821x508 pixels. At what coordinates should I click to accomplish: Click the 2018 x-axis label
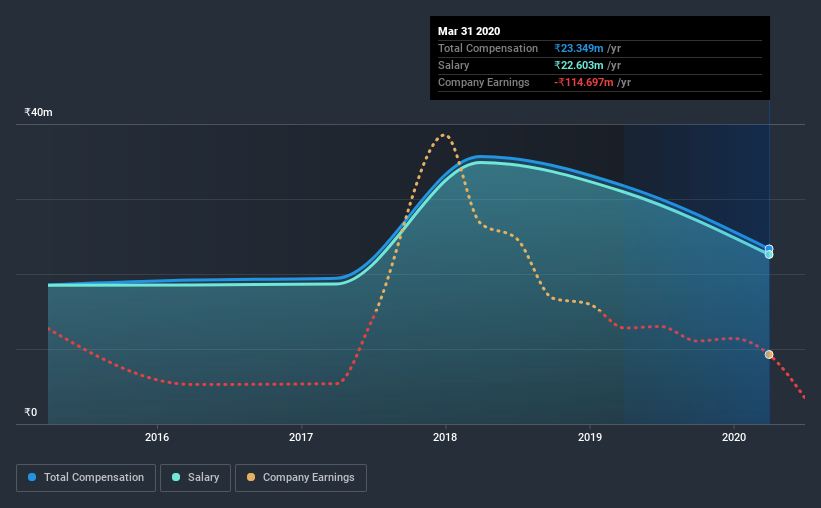[445, 437]
